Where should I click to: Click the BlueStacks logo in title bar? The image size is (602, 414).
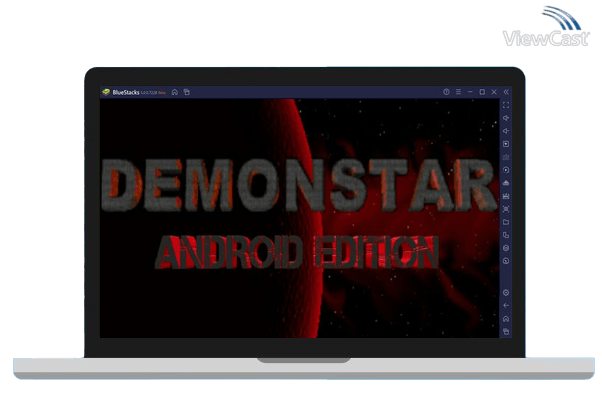[x=106, y=92]
